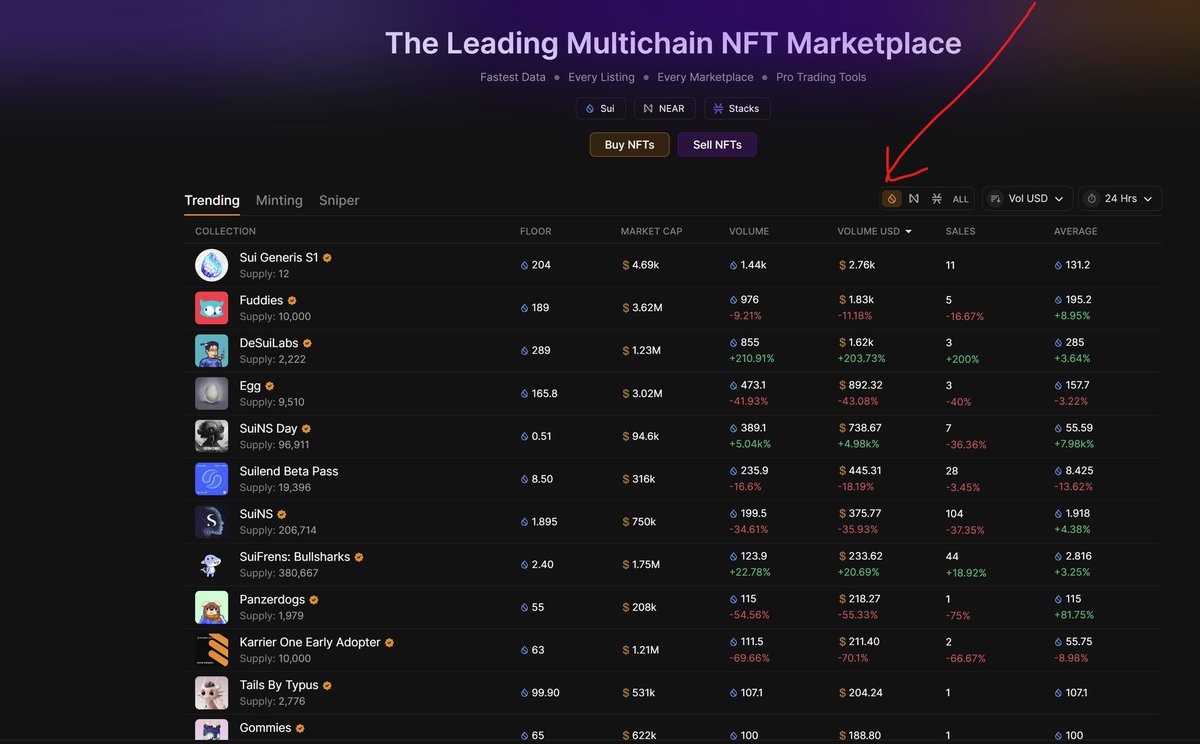The image size is (1200, 744).
Task: Click verified badge next to SuiFrens: Bullsharks
Action: 359,557
